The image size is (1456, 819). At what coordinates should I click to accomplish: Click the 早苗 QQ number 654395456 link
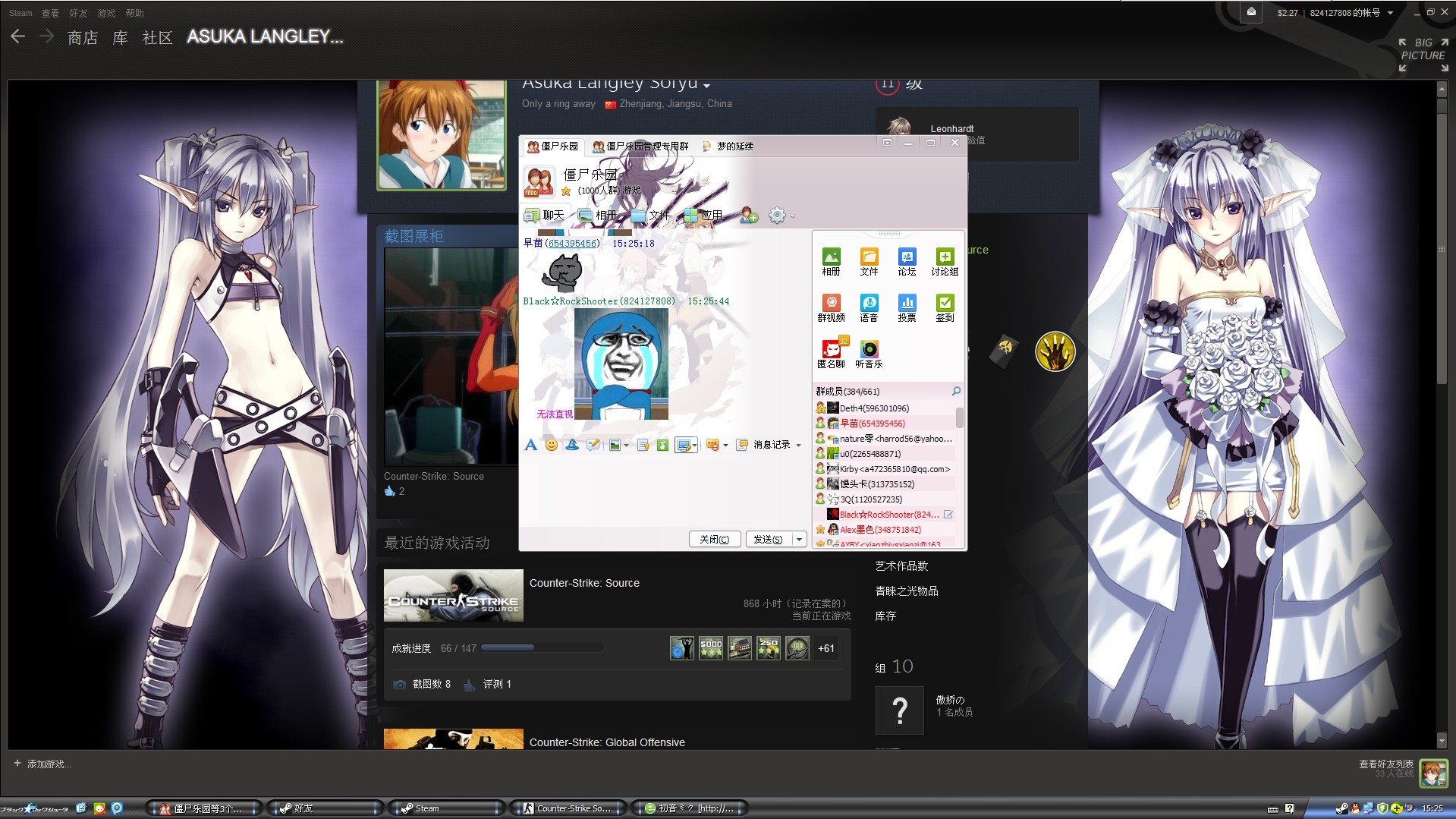572,244
